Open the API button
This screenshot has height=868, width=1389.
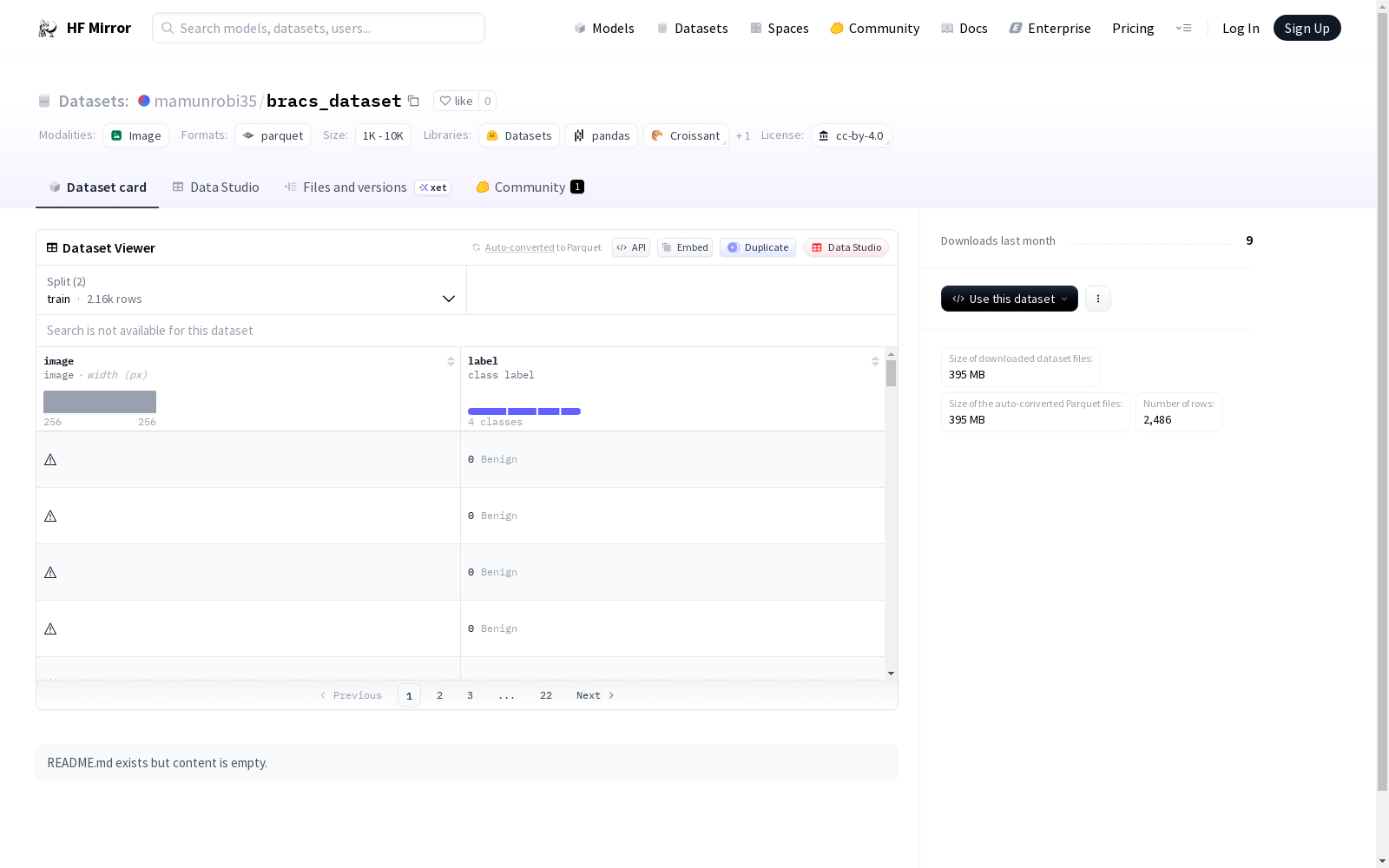point(631,247)
